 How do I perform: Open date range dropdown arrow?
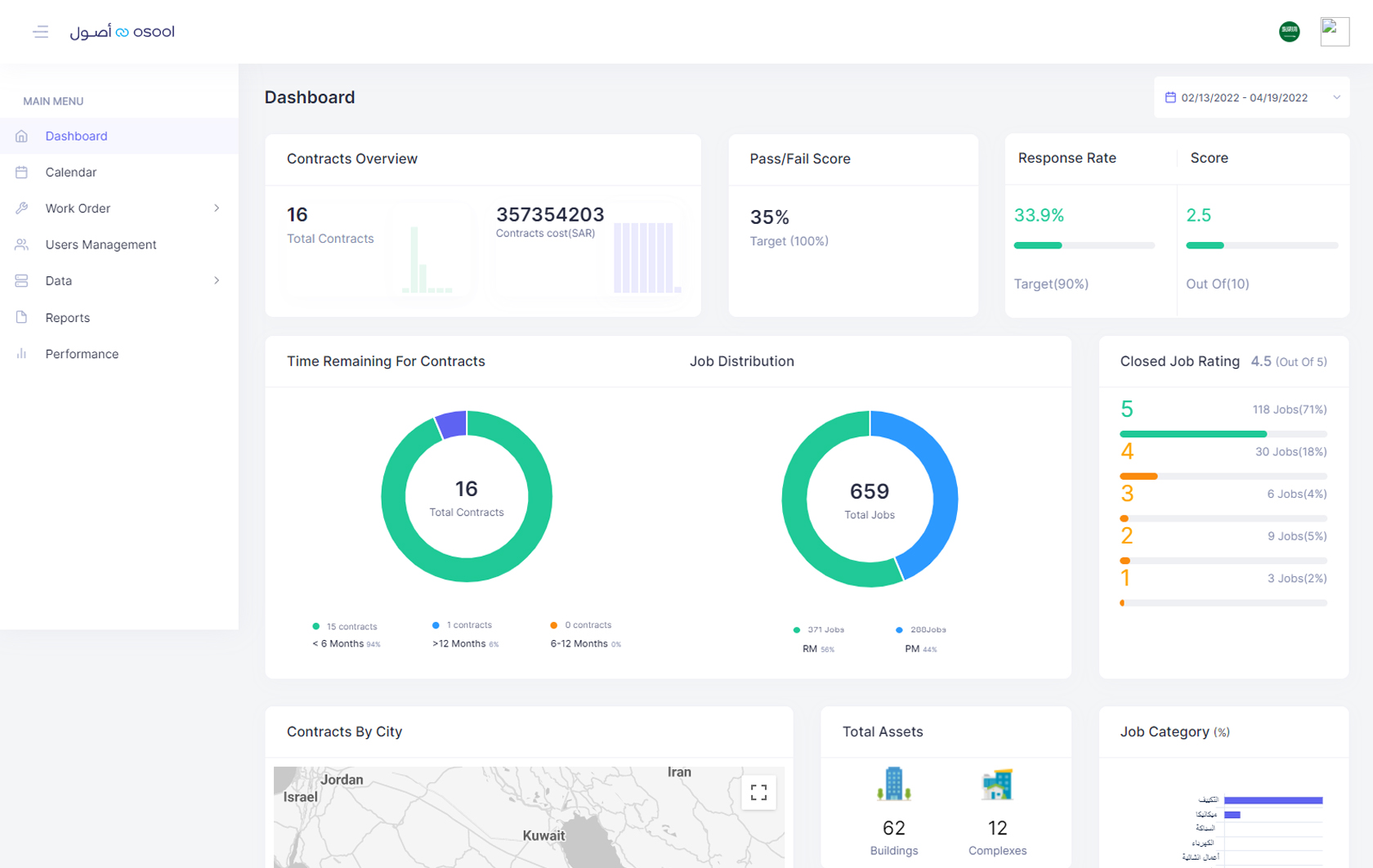tap(1336, 97)
